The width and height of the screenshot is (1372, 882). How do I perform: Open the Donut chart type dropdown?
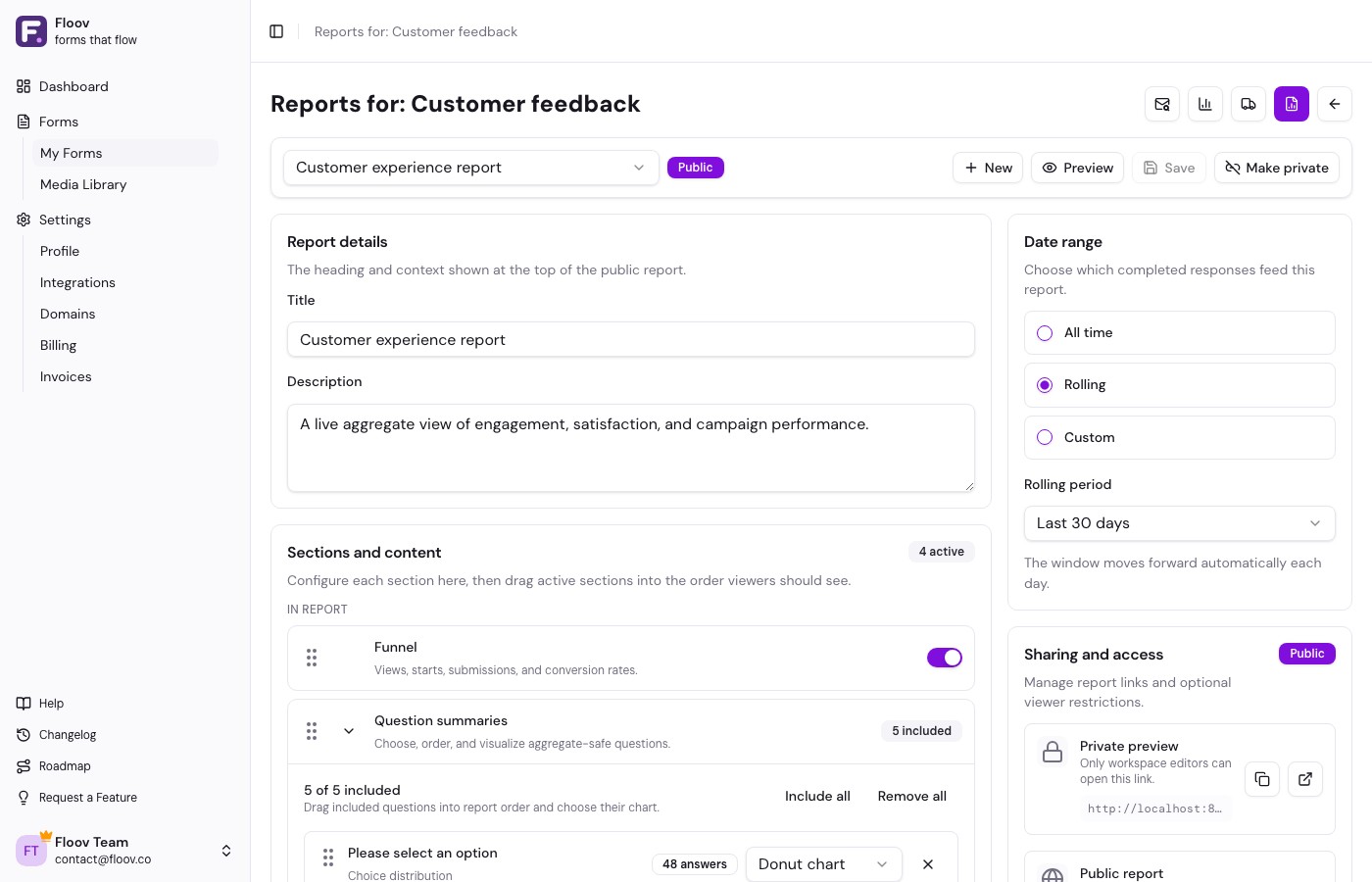(823, 864)
